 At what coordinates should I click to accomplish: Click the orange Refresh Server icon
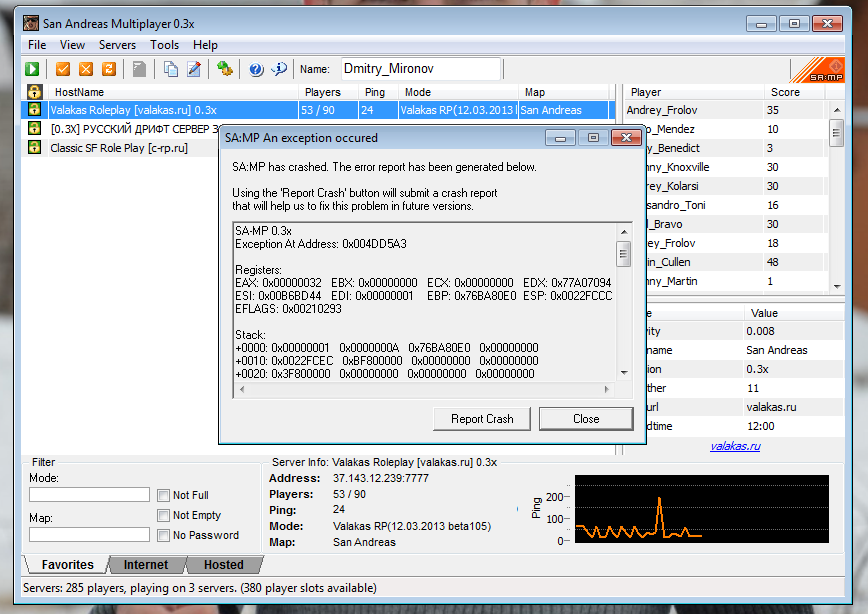click(109, 69)
